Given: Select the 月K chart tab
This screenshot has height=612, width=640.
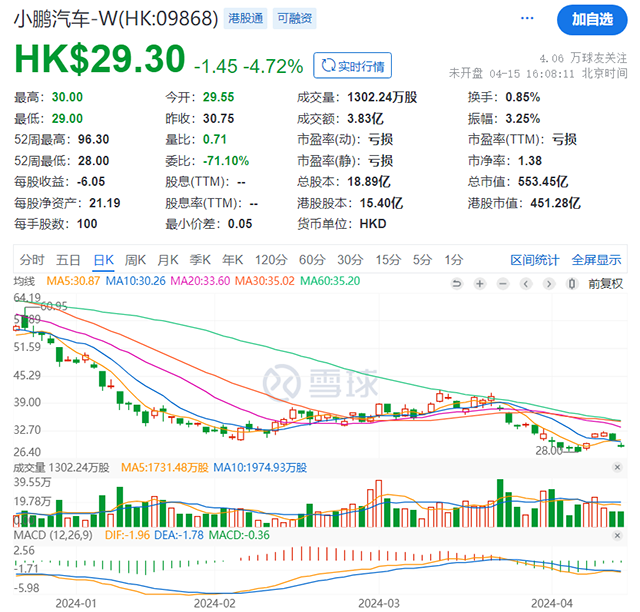Looking at the screenshot, I should pos(168,260).
